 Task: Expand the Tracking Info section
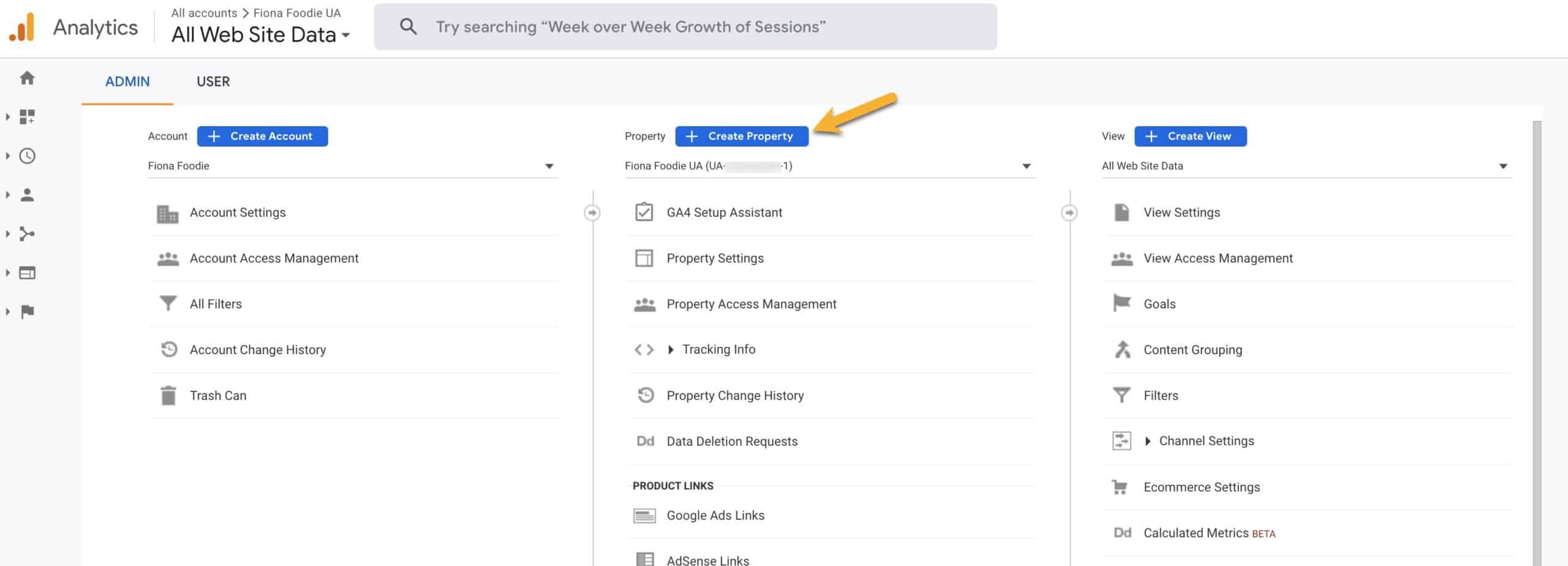[x=671, y=350]
